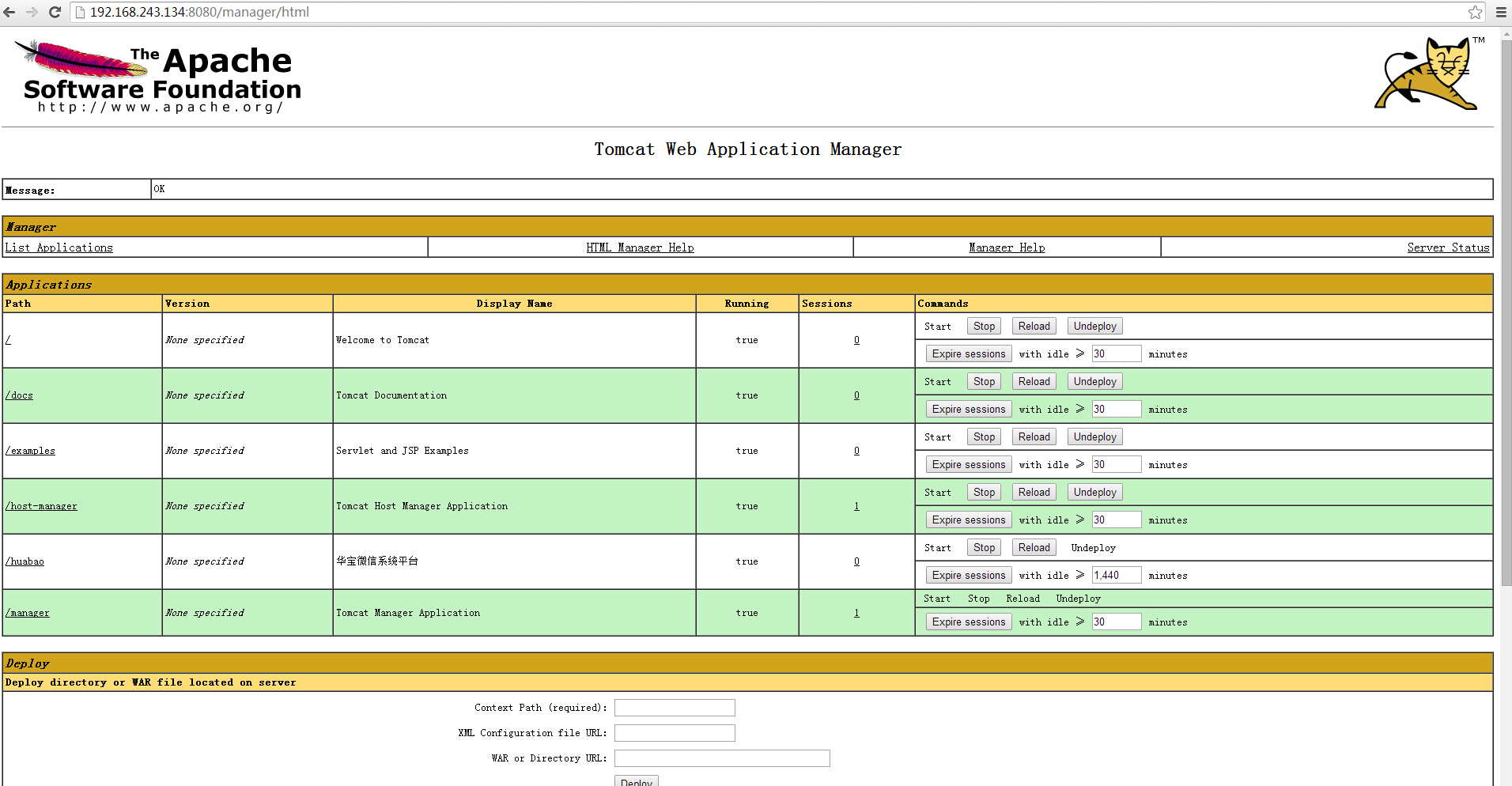The width and height of the screenshot is (1512, 786).
Task: Click the Tomcat cat logo
Action: [1428, 73]
